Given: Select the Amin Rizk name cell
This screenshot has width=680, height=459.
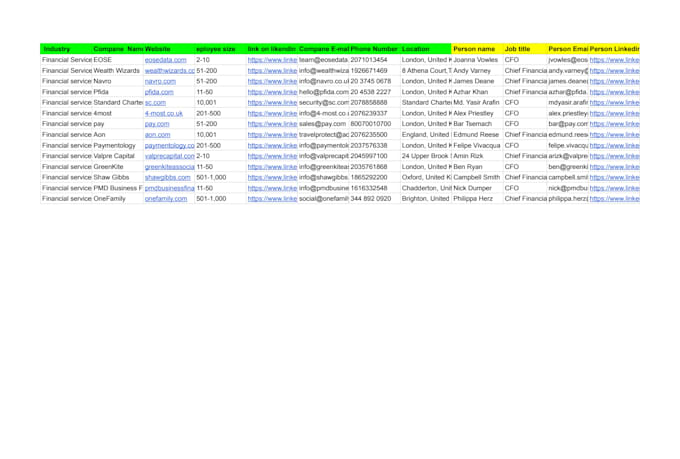Looking at the screenshot, I should 477,156.
